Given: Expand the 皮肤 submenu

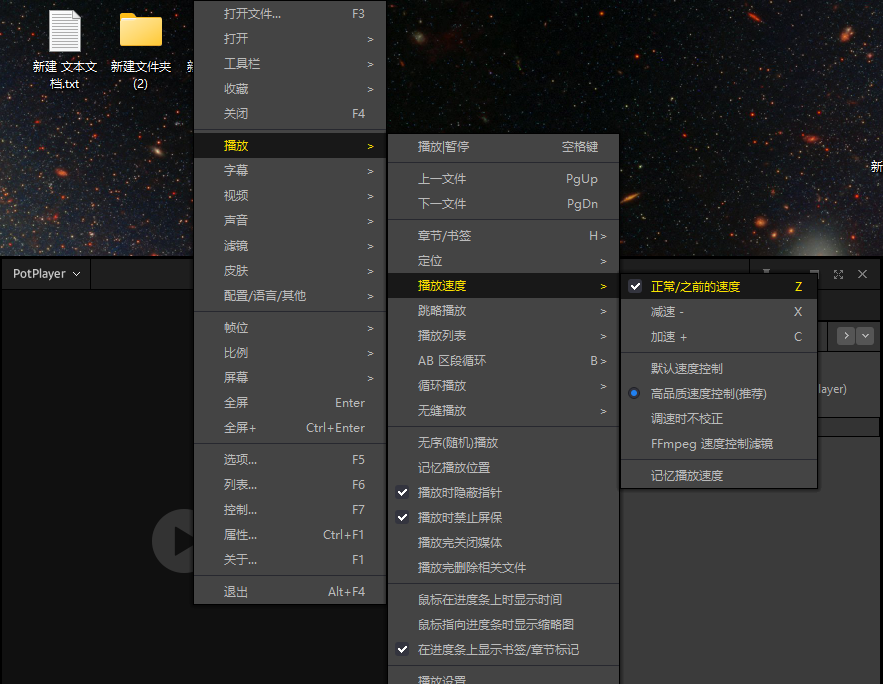Looking at the screenshot, I should point(290,271).
